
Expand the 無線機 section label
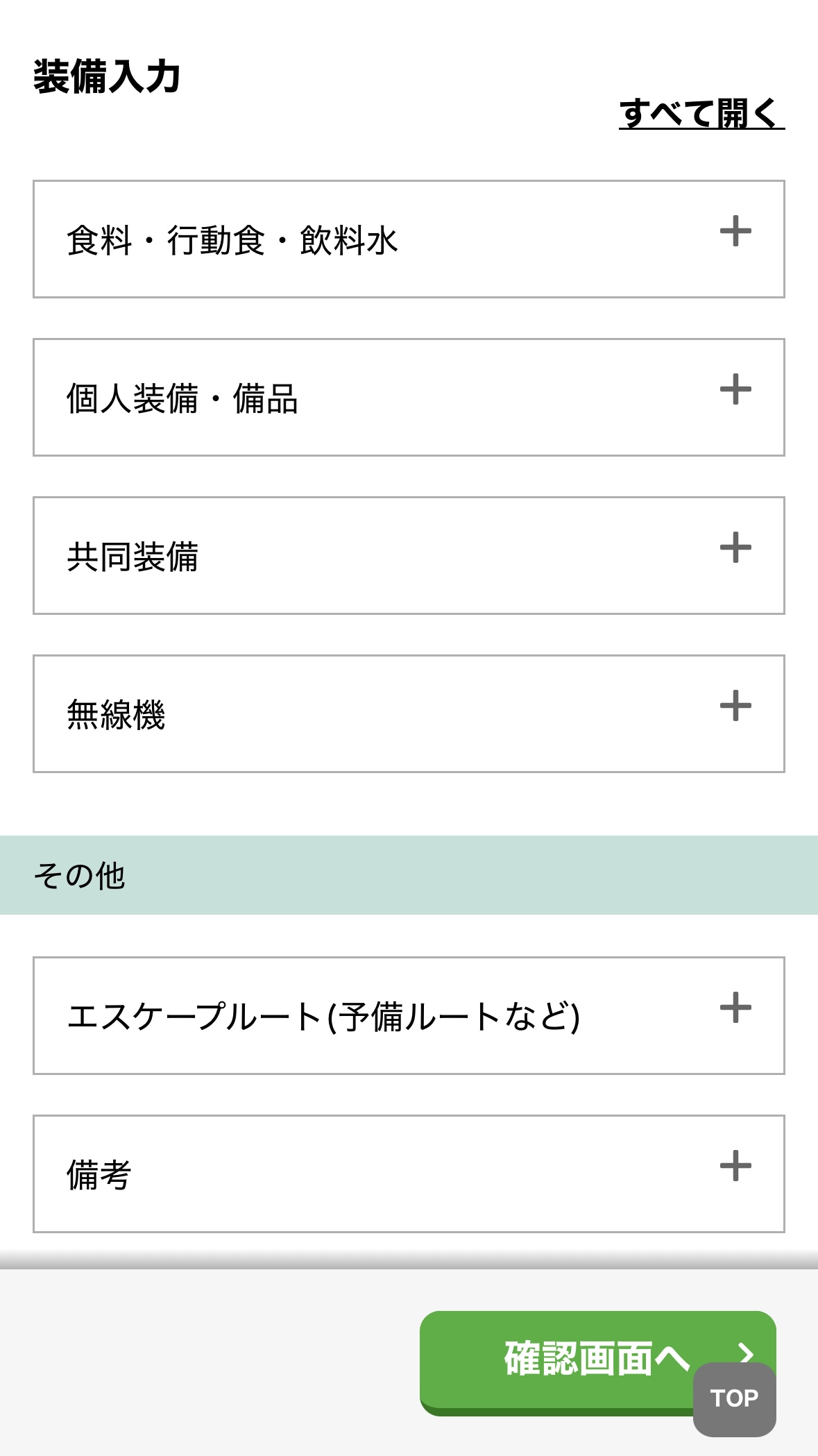[116, 716]
